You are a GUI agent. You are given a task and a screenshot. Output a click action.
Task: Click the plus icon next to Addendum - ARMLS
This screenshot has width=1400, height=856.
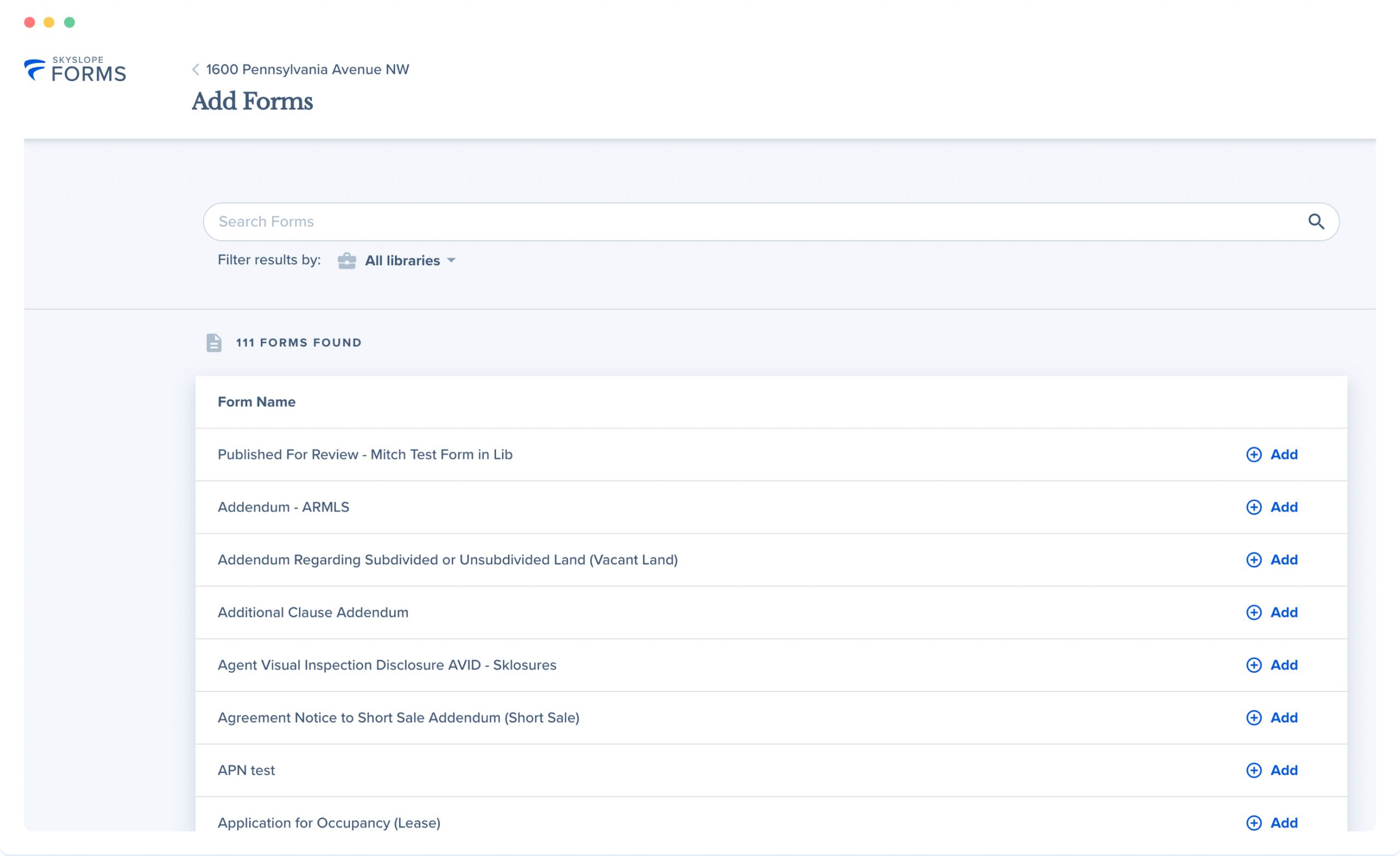coord(1254,507)
